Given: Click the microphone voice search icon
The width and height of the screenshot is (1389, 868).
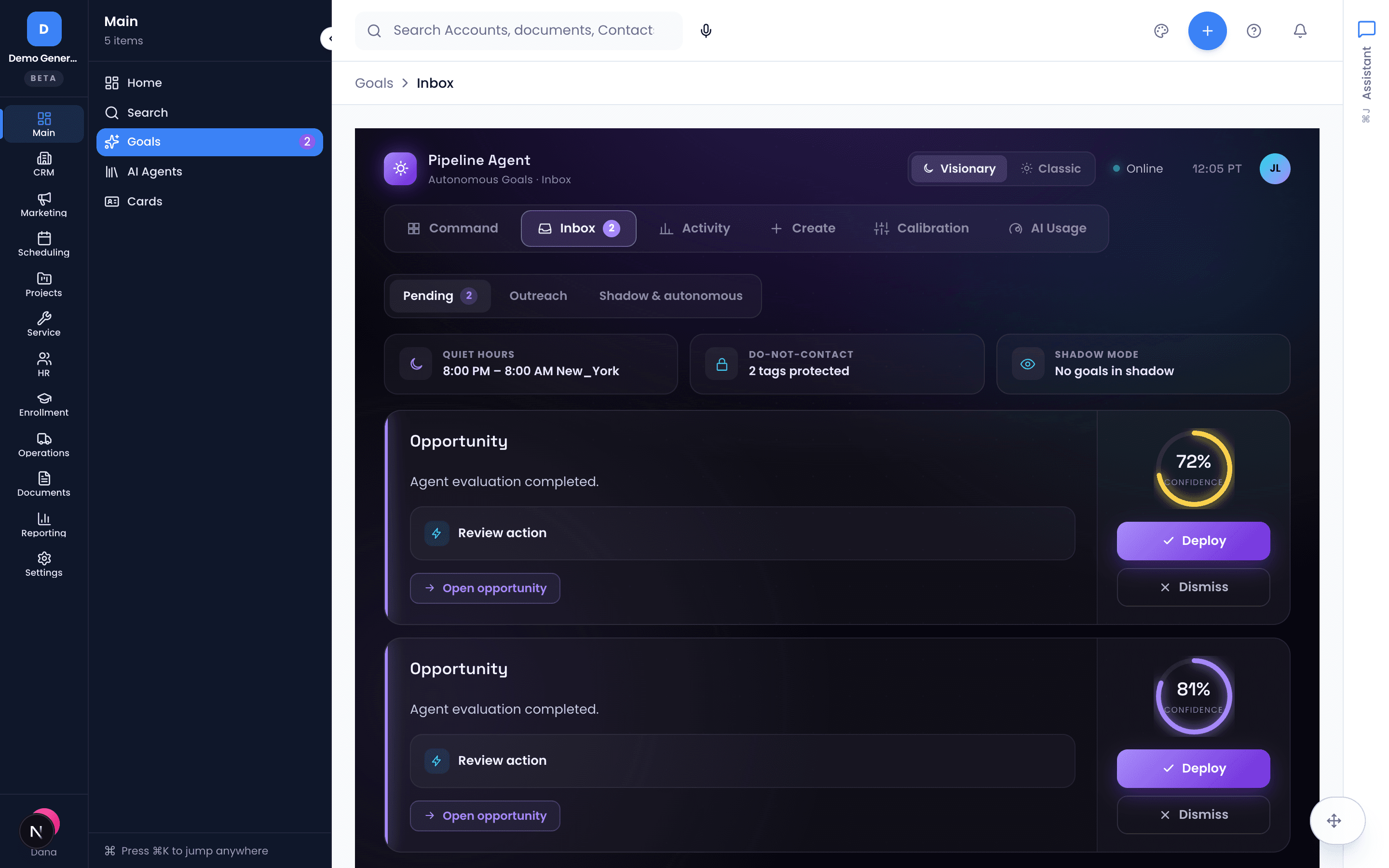Looking at the screenshot, I should tap(706, 30).
